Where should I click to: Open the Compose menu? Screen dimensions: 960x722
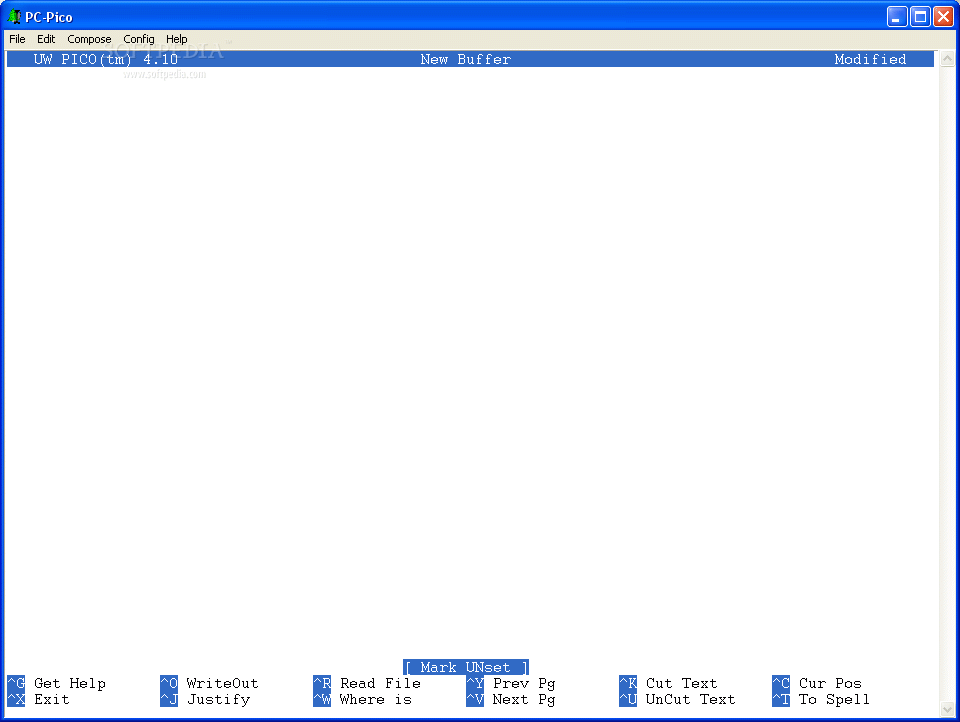(x=89, y=39)
